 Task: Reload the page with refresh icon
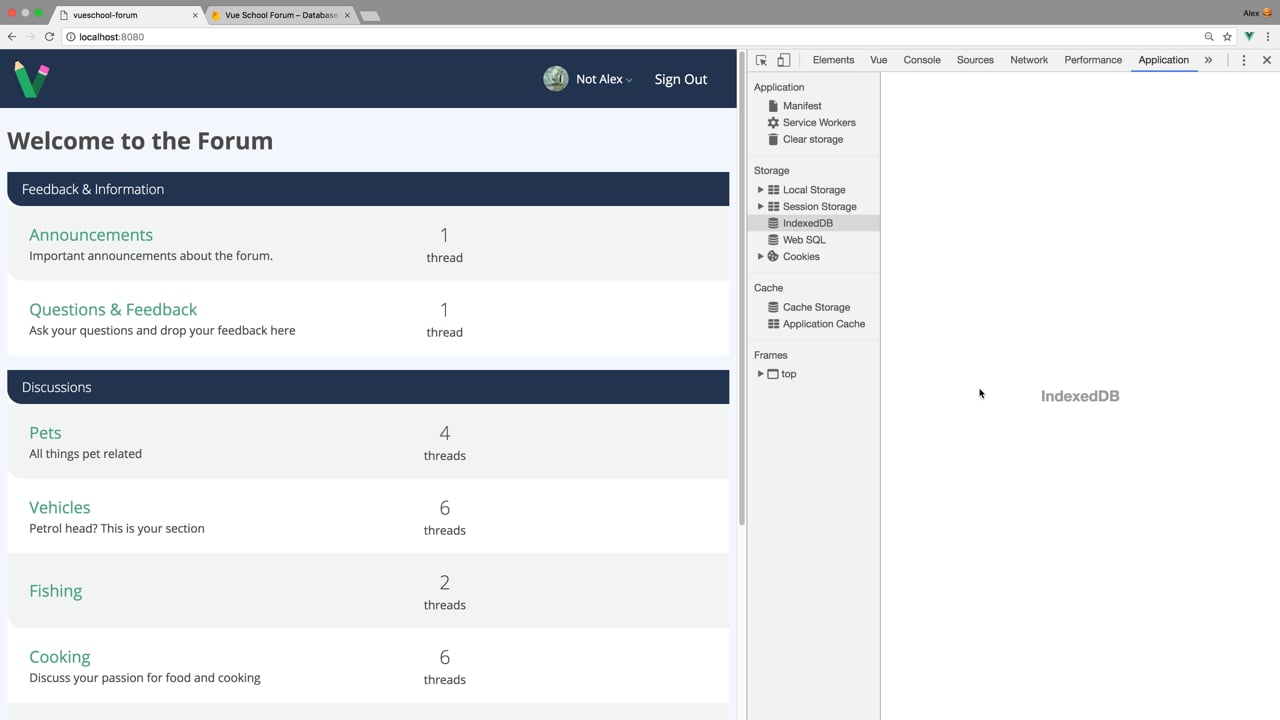49,37
